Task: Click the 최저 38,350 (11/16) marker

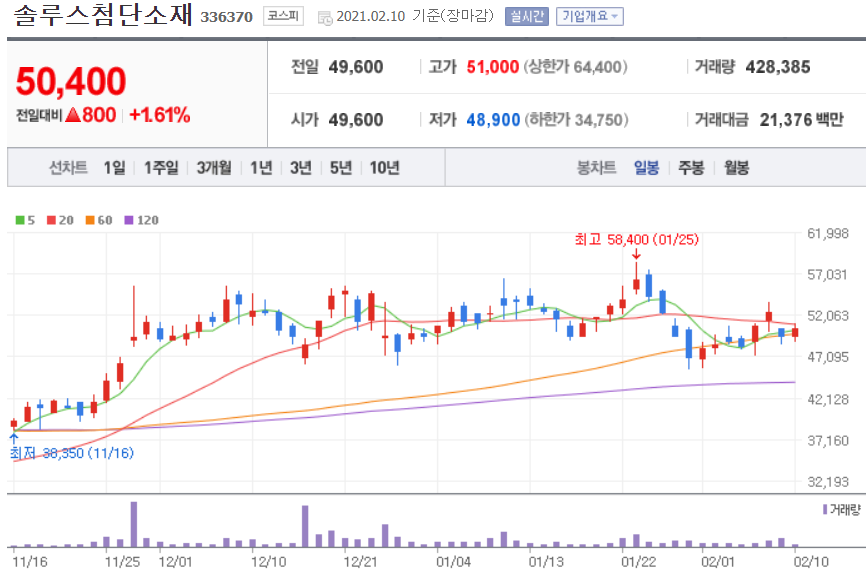Action: click(x=72, y=453)
